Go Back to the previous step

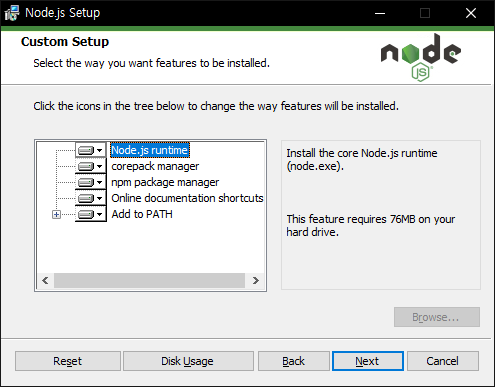tap(293, 361)
